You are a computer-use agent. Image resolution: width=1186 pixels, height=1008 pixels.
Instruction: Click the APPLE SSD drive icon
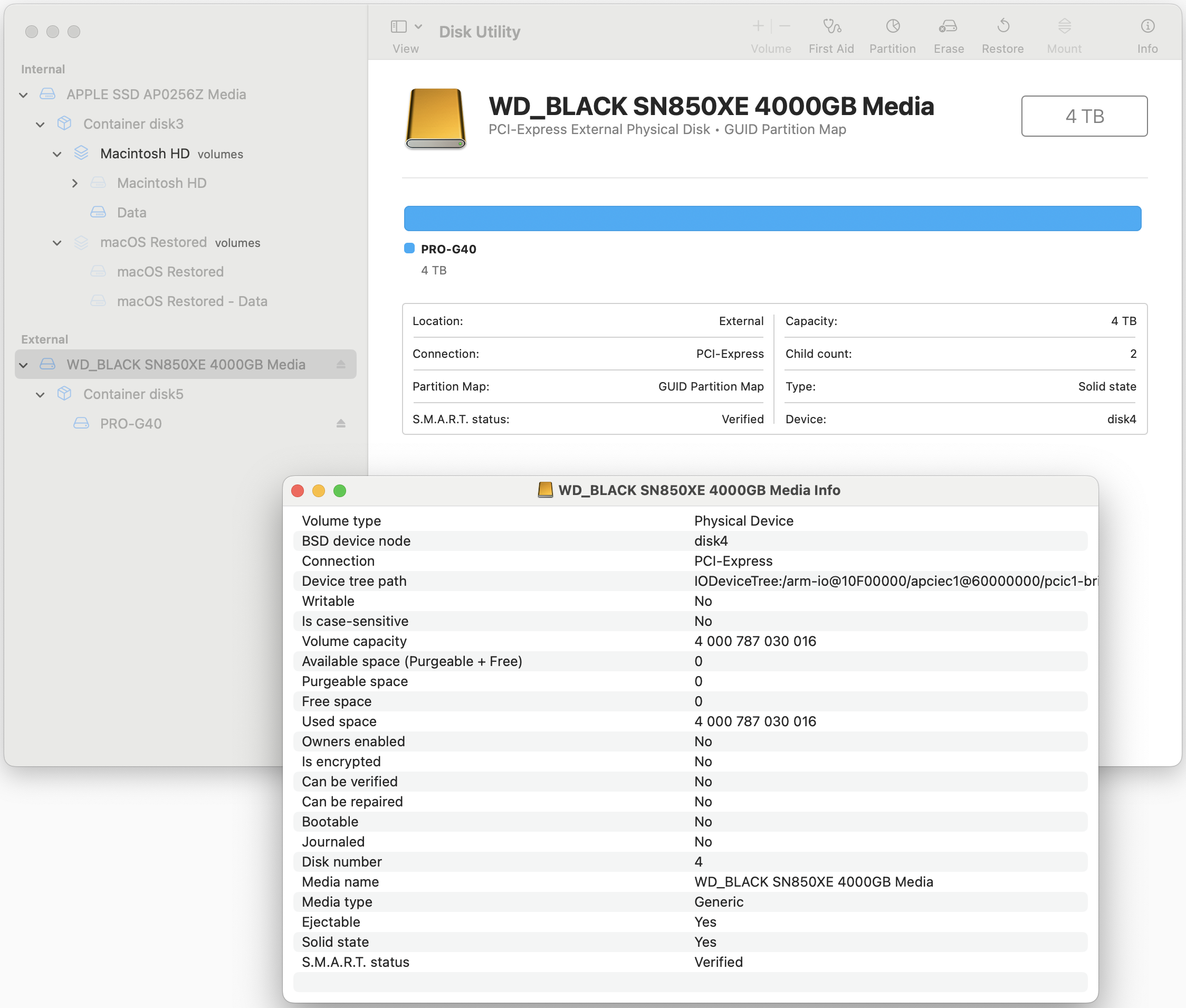47,94
